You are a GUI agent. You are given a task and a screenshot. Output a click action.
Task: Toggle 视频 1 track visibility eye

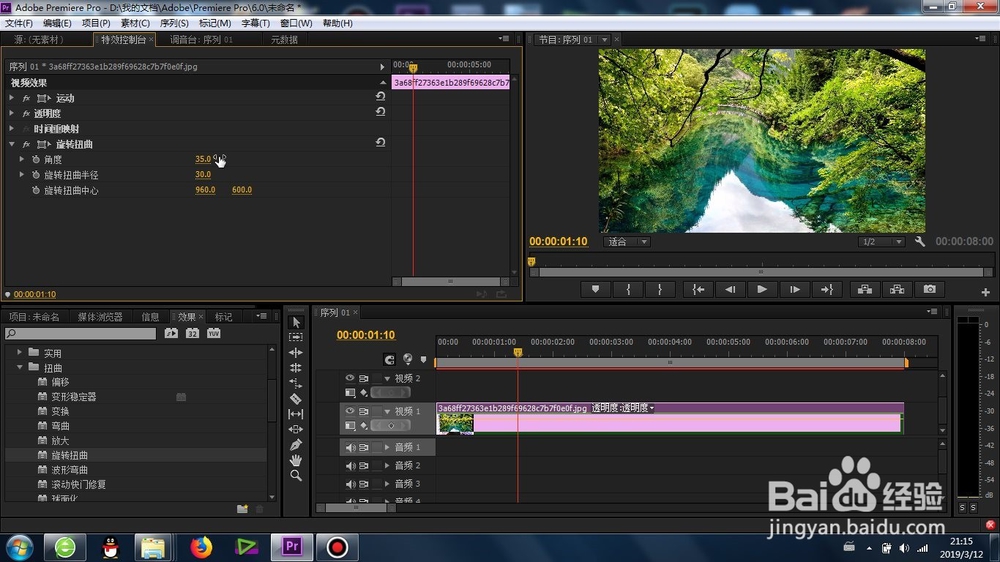point(349,411)
